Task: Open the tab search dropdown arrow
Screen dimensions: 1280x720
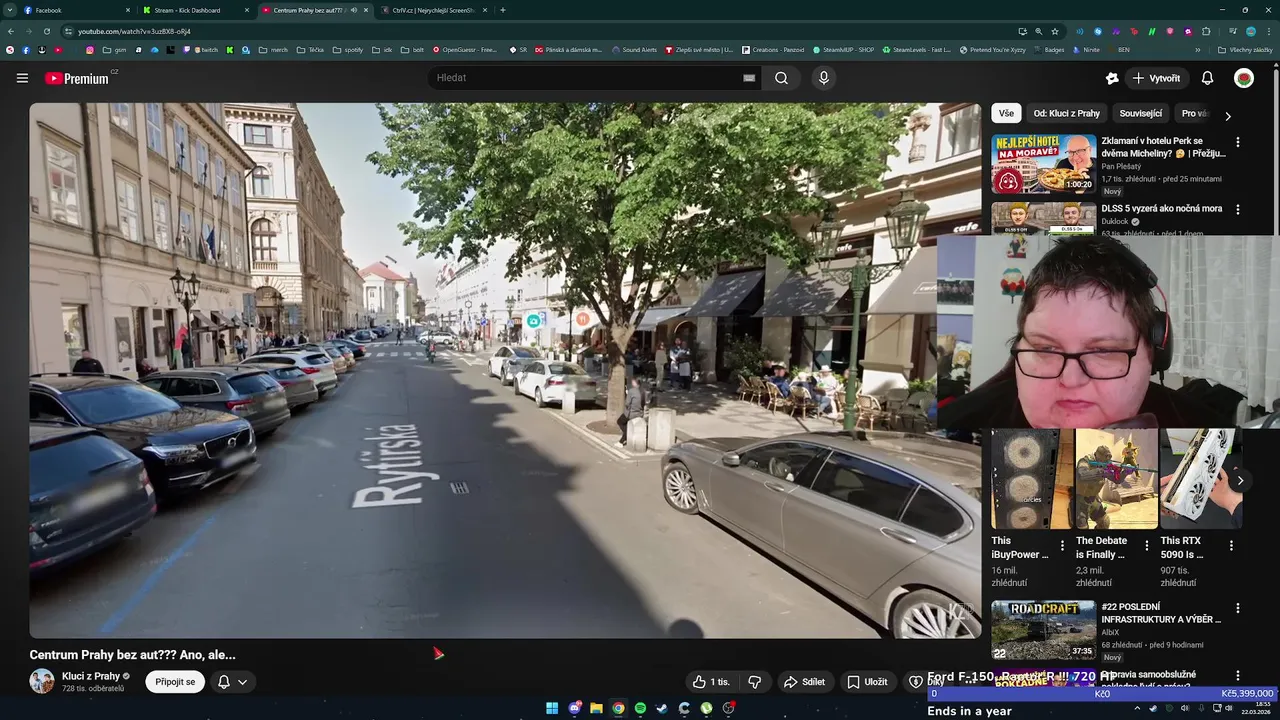Action: 10,10
